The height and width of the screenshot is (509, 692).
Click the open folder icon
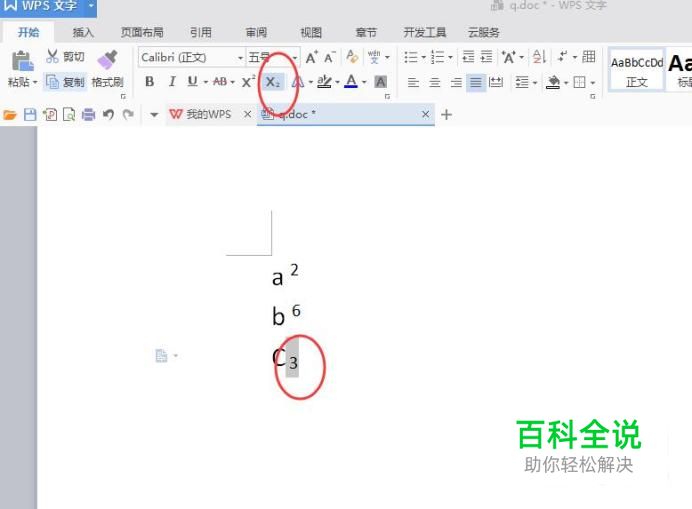pyautogui.click(x=10, y=115)
